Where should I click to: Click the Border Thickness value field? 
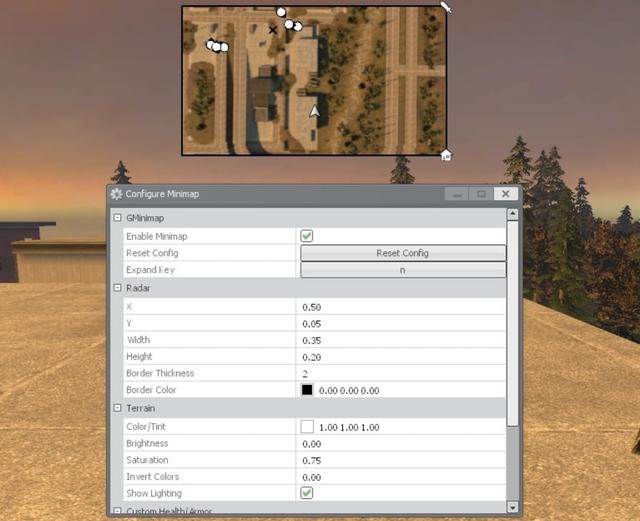click(x=400, y=373)
